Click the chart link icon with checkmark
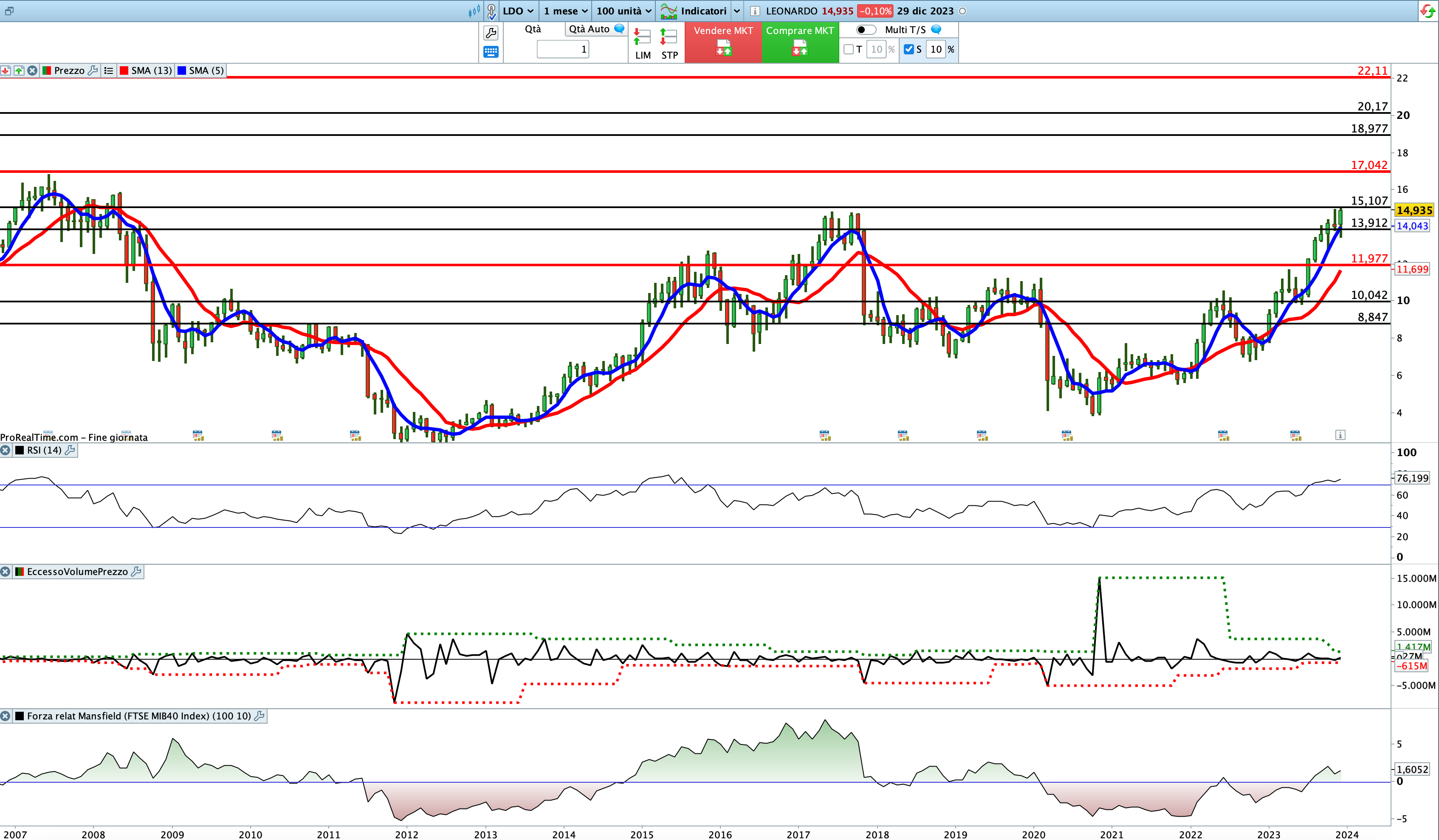This screenshot has height=840, width=1439. pyautogui.click(x=492, y=11)
